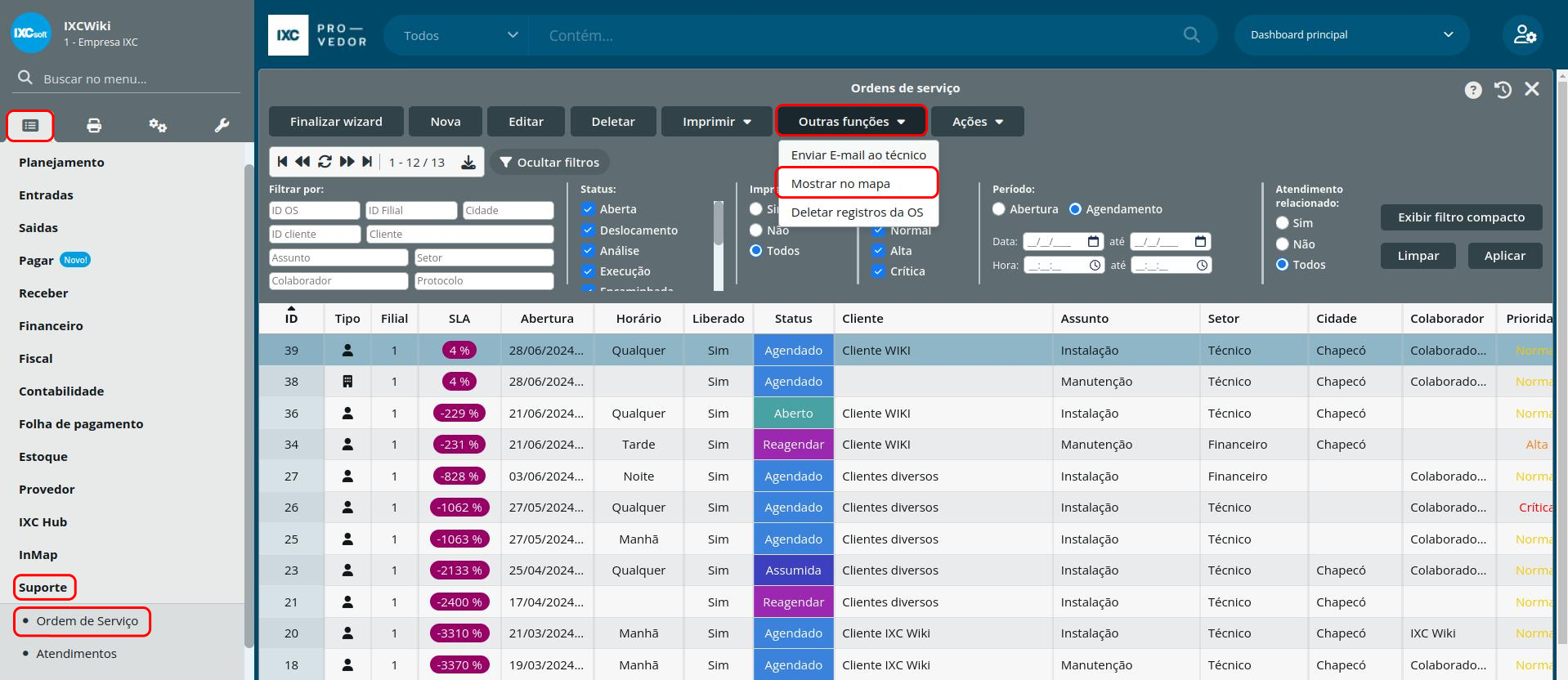Image resolution: width=1568 pixels, height=680 pixels.
Task: Expand the Suporte menu section
Action: pyautogui.click(x=43, y=588)
